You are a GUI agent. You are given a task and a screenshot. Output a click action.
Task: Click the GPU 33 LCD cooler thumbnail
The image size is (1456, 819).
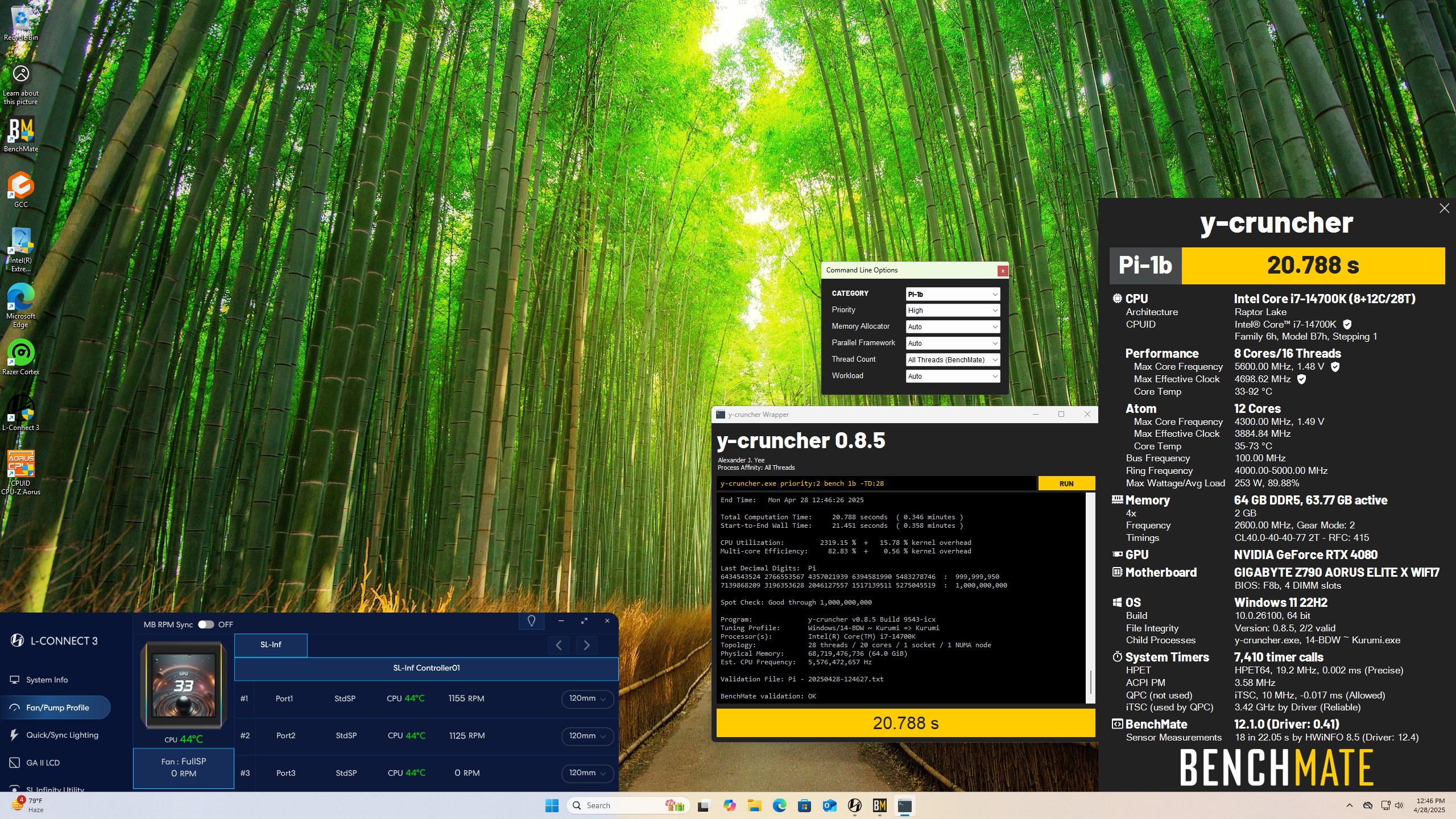[x=184, y=685]
